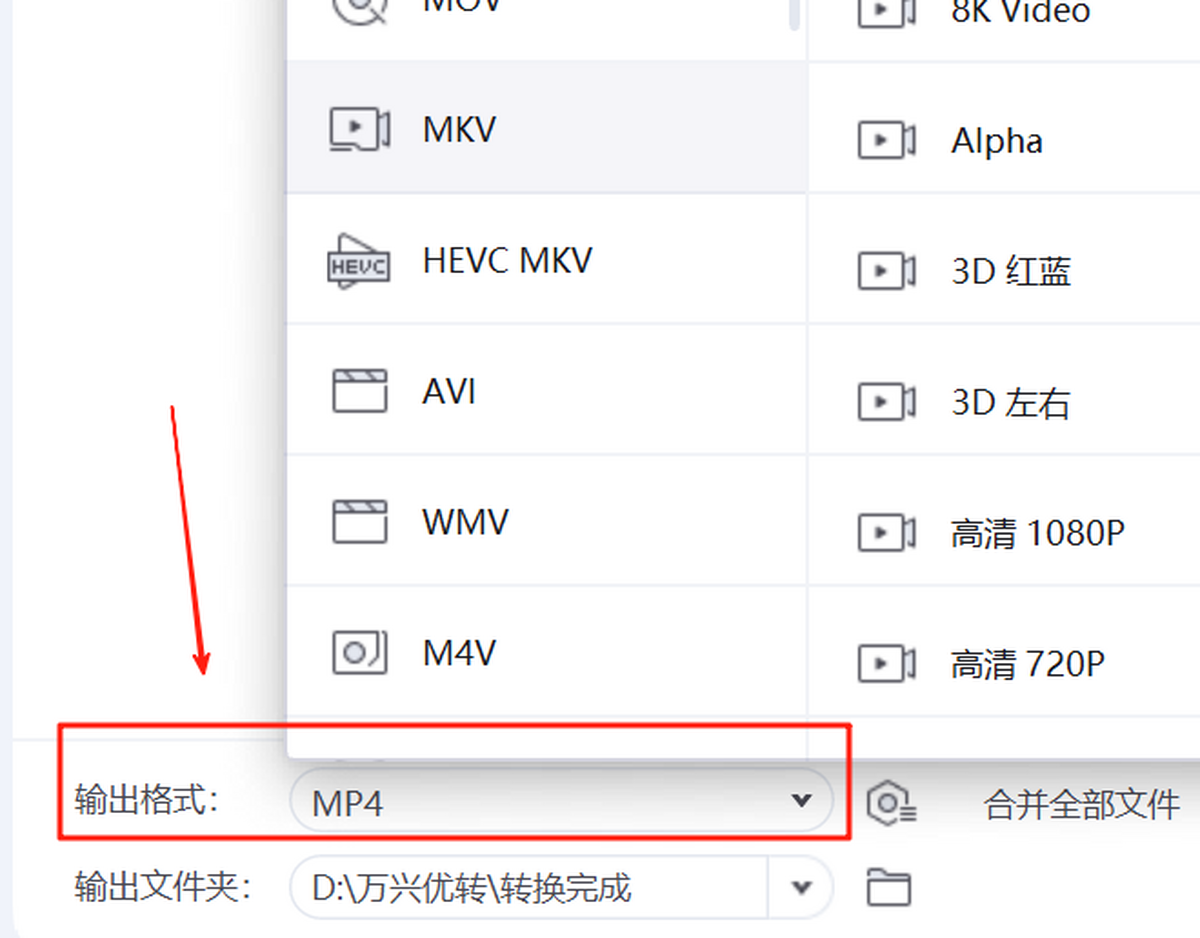Screen dimensions: 1200x938
Task: Click the MKV format icon
Action: (x=359, y=129)
